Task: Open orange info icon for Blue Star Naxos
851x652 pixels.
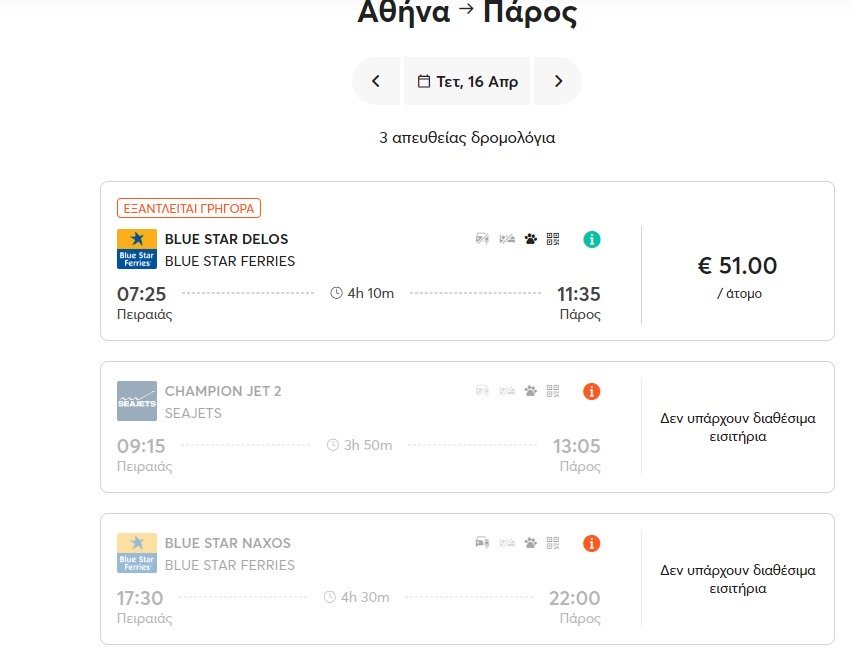Action: [592, 543]
